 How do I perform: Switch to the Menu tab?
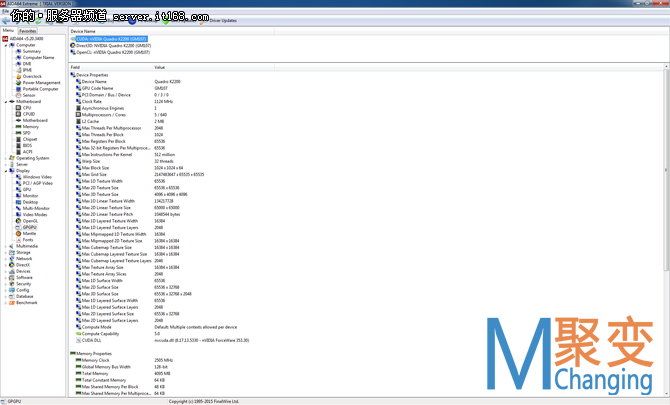[x=9, y=30]
